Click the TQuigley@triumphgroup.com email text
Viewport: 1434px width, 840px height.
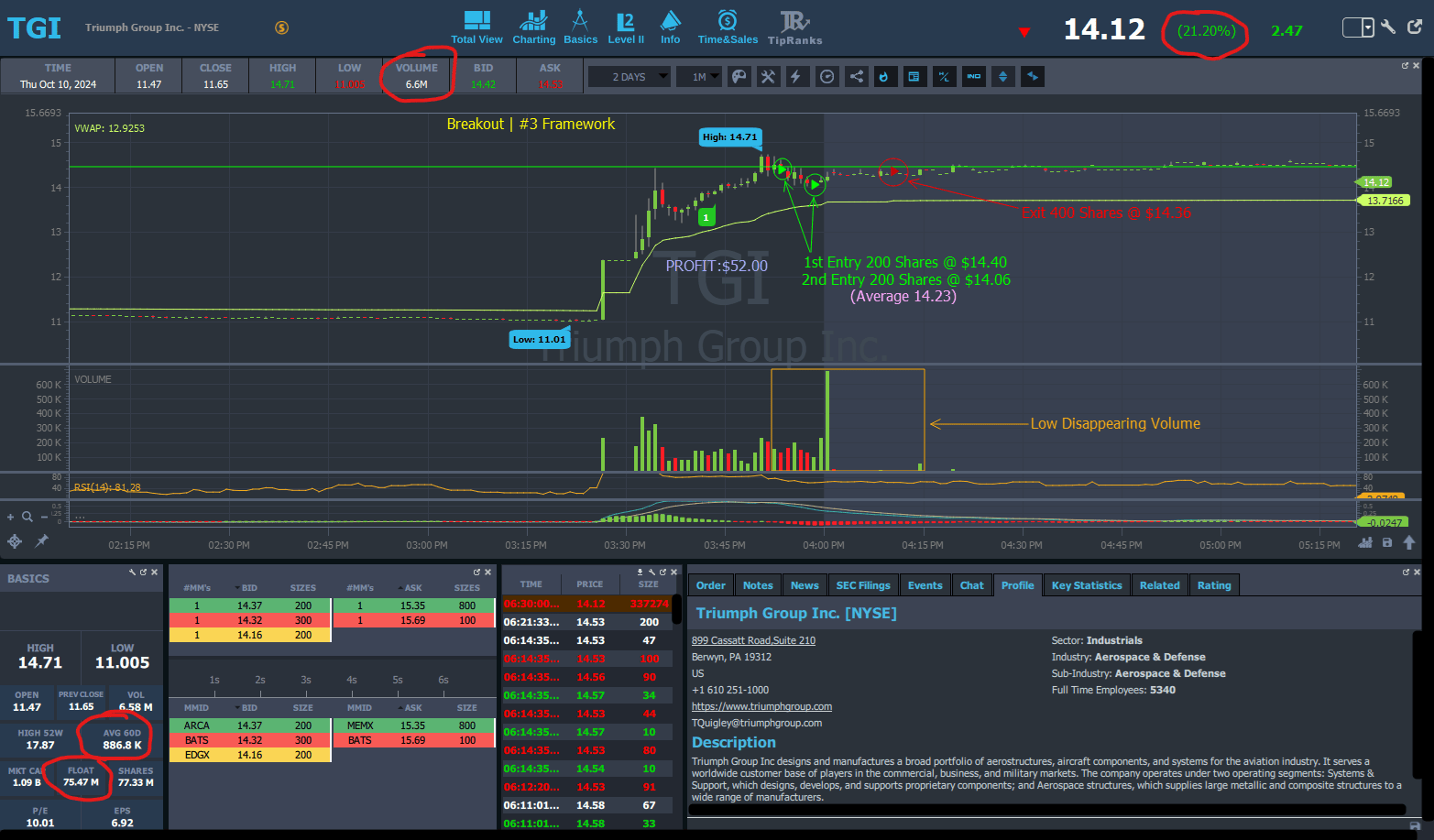point(757,724)
